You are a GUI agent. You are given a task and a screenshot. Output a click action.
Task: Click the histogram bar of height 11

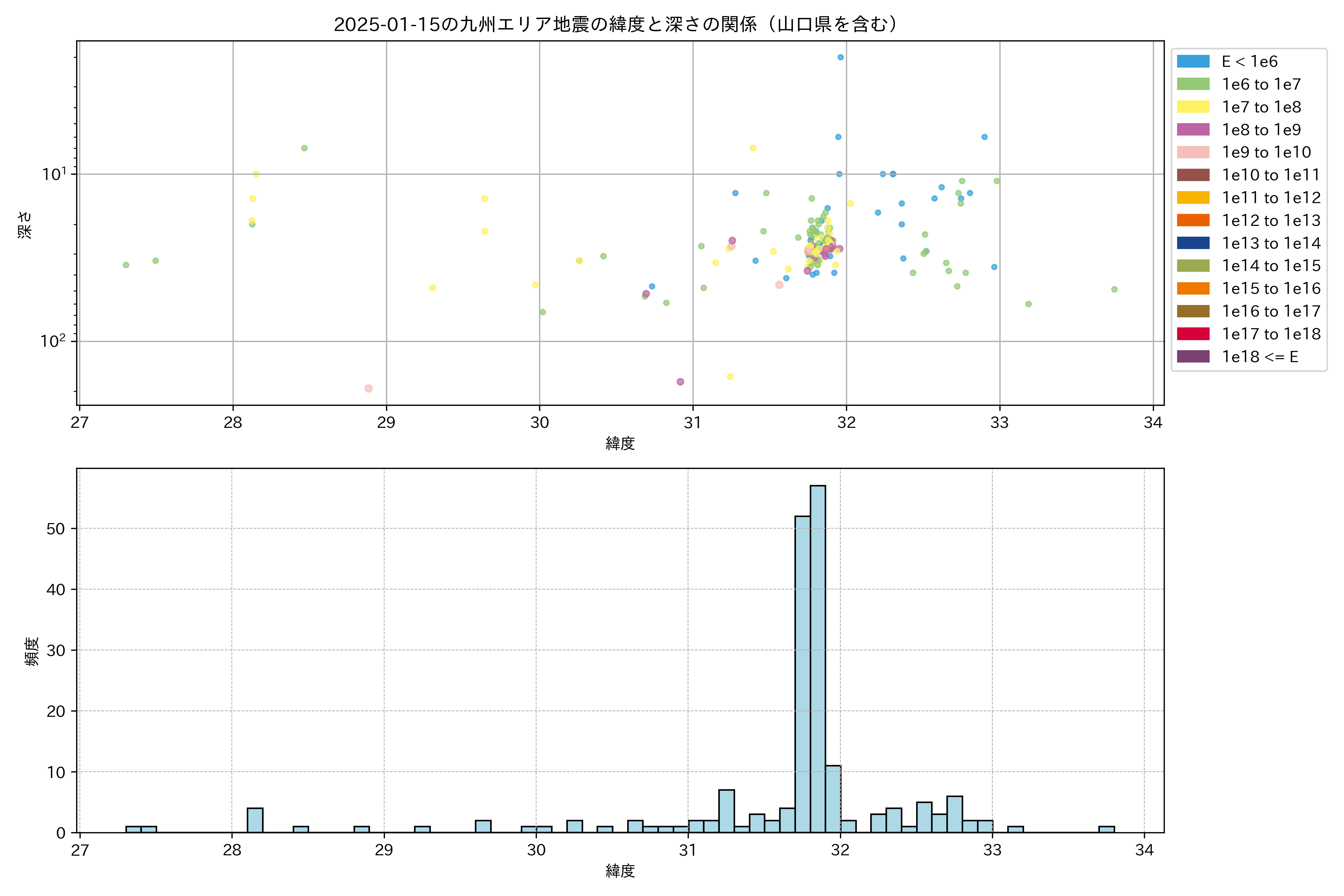833,799
